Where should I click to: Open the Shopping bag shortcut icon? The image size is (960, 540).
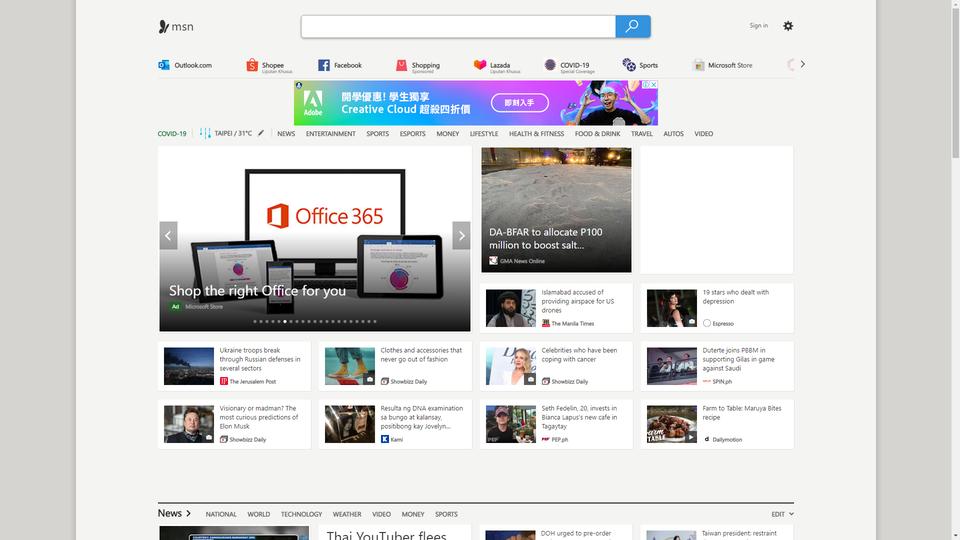(x=401, y=65)
